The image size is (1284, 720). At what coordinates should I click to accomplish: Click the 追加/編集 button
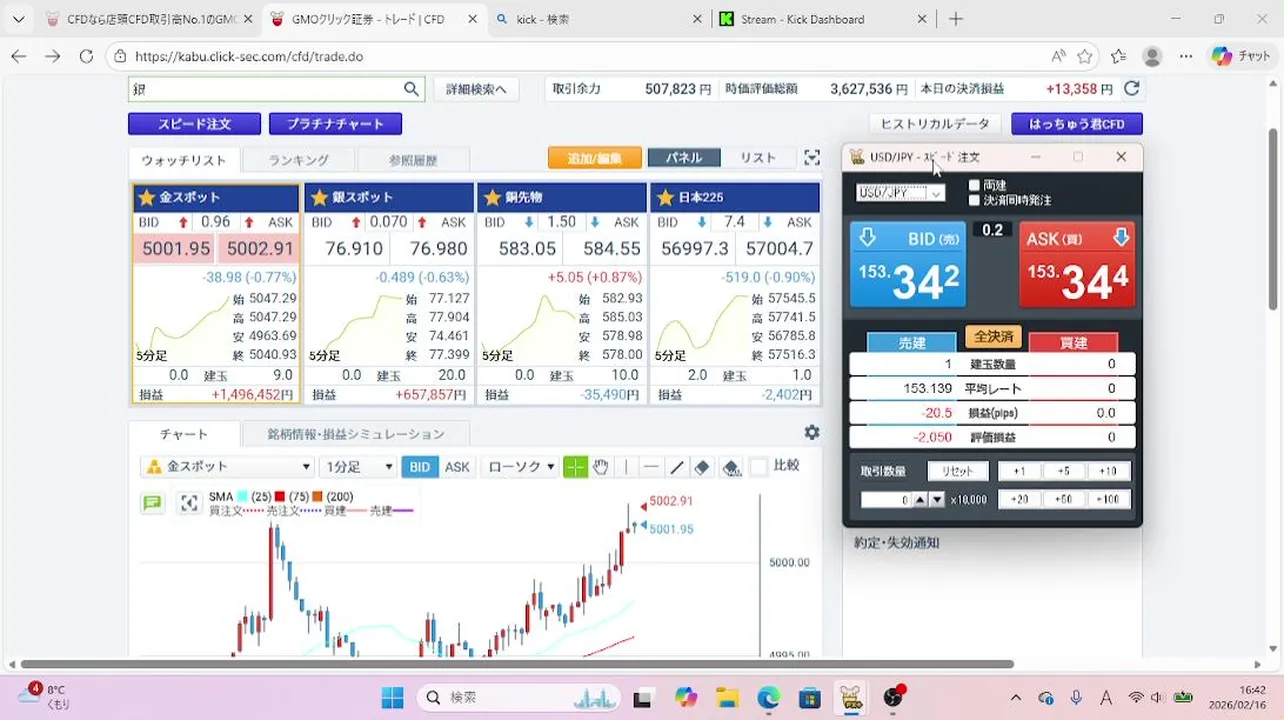594,157
